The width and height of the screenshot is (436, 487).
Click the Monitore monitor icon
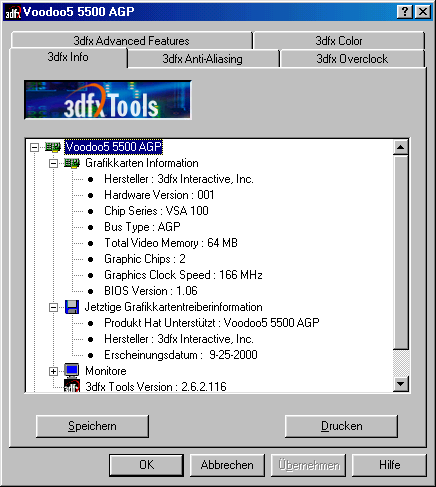point(72,370)
